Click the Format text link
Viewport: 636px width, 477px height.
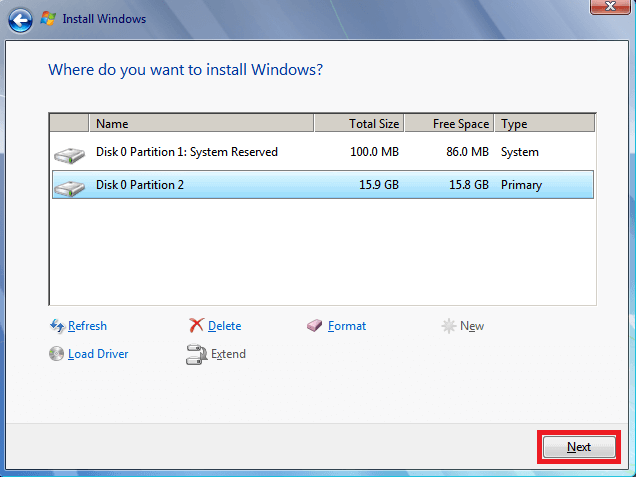click(347, 326)
